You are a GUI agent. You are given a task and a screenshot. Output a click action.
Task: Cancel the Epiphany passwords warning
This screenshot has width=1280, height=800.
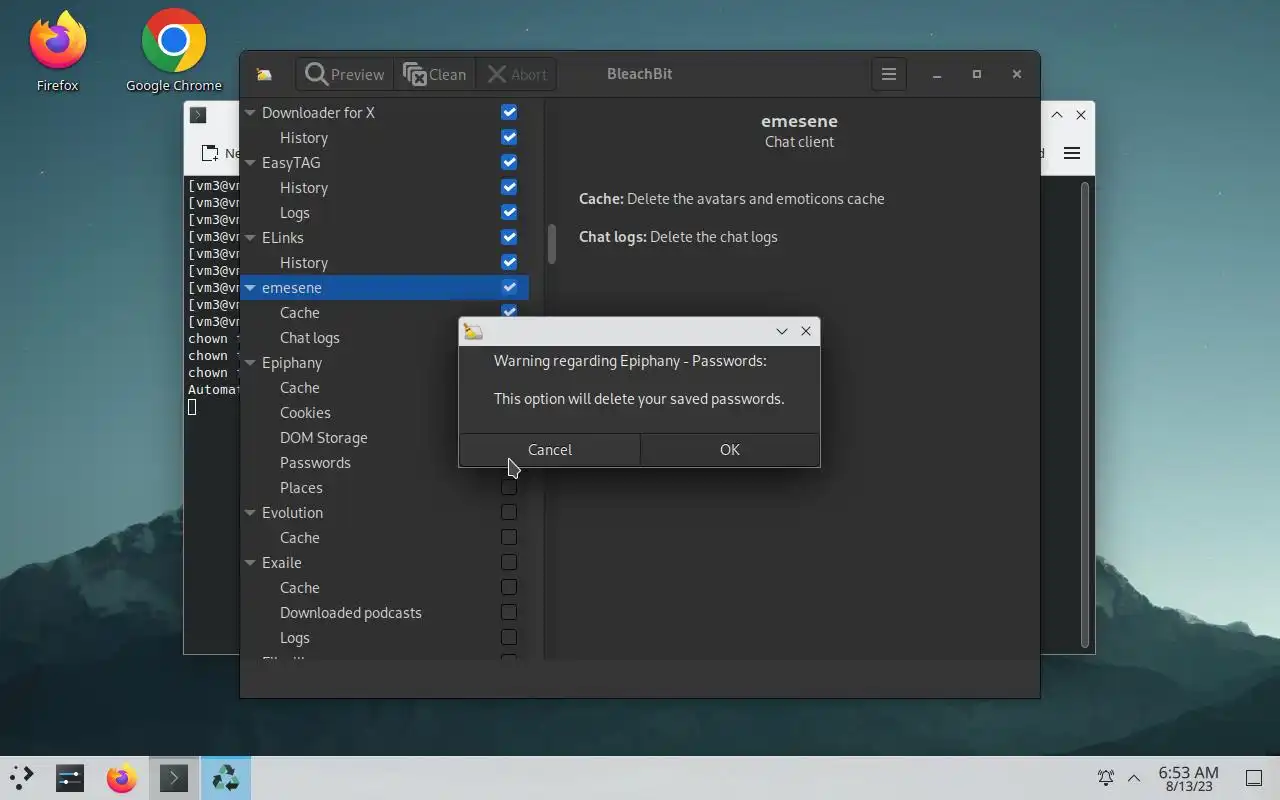550,450
